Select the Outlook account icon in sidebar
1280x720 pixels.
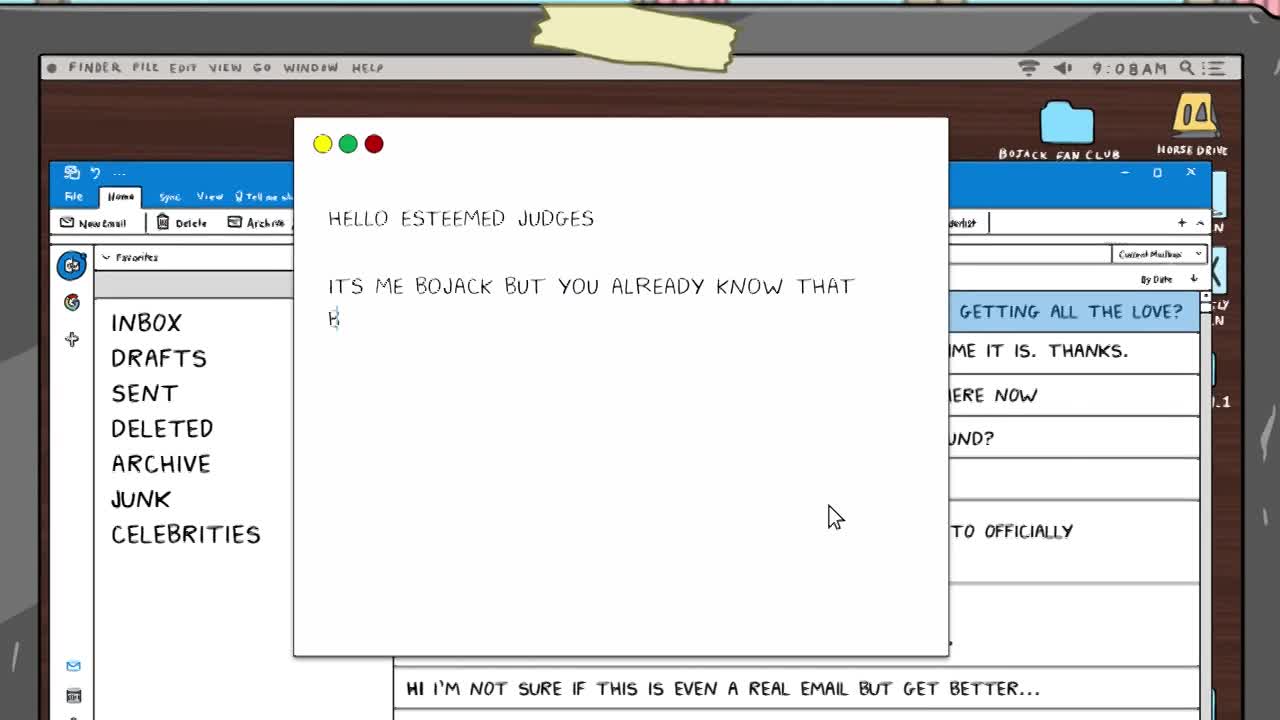[71, 265]
